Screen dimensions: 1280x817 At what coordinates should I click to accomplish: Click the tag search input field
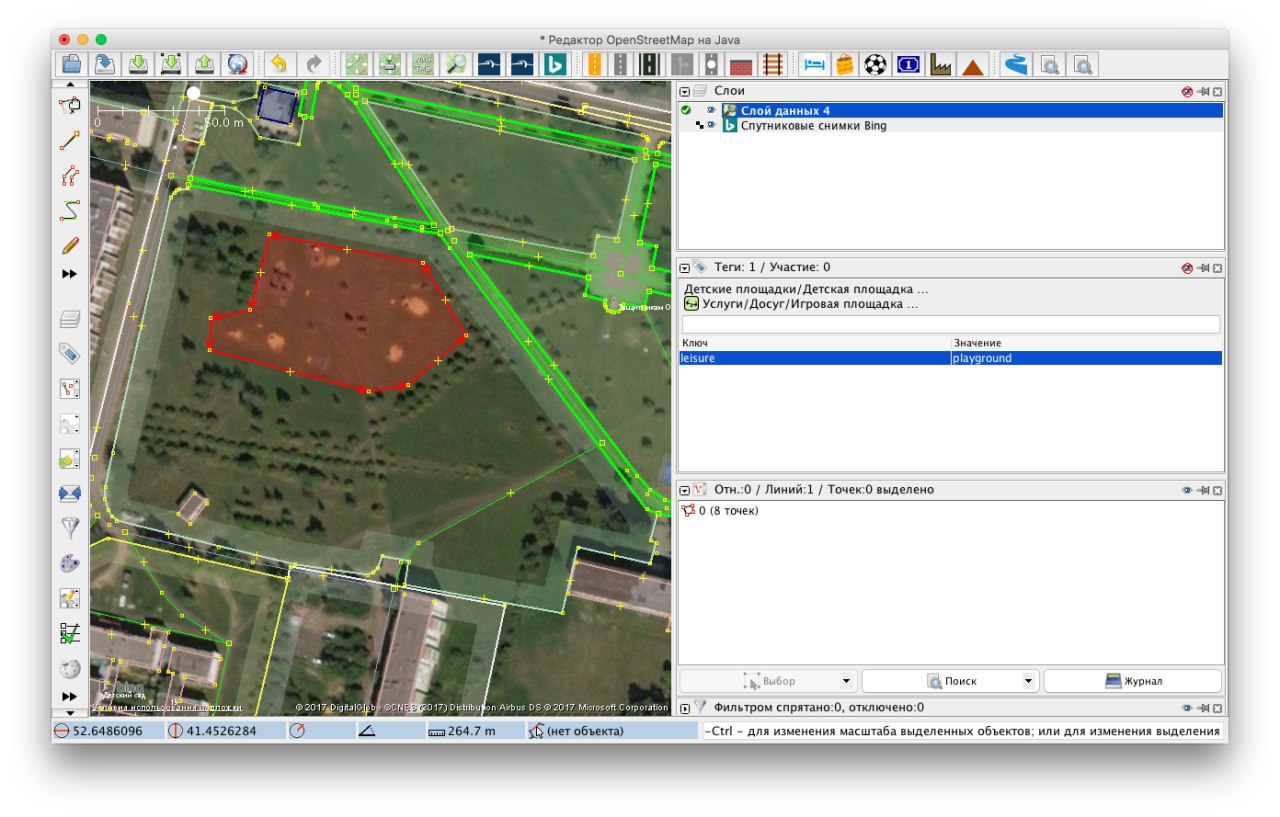pos(950,324)
